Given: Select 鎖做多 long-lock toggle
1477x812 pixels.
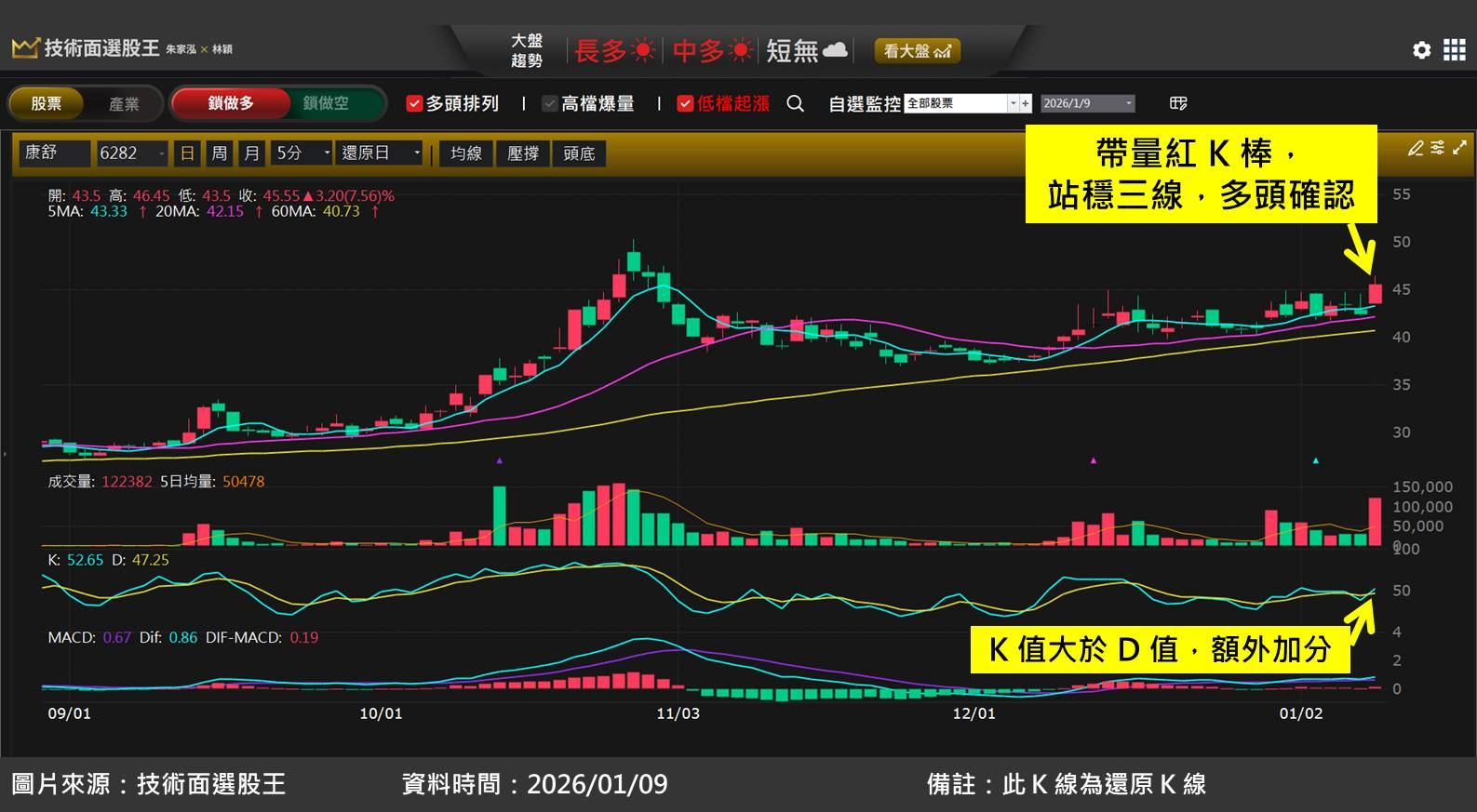Looking at the screenshot, I should (x=231, y=103).
